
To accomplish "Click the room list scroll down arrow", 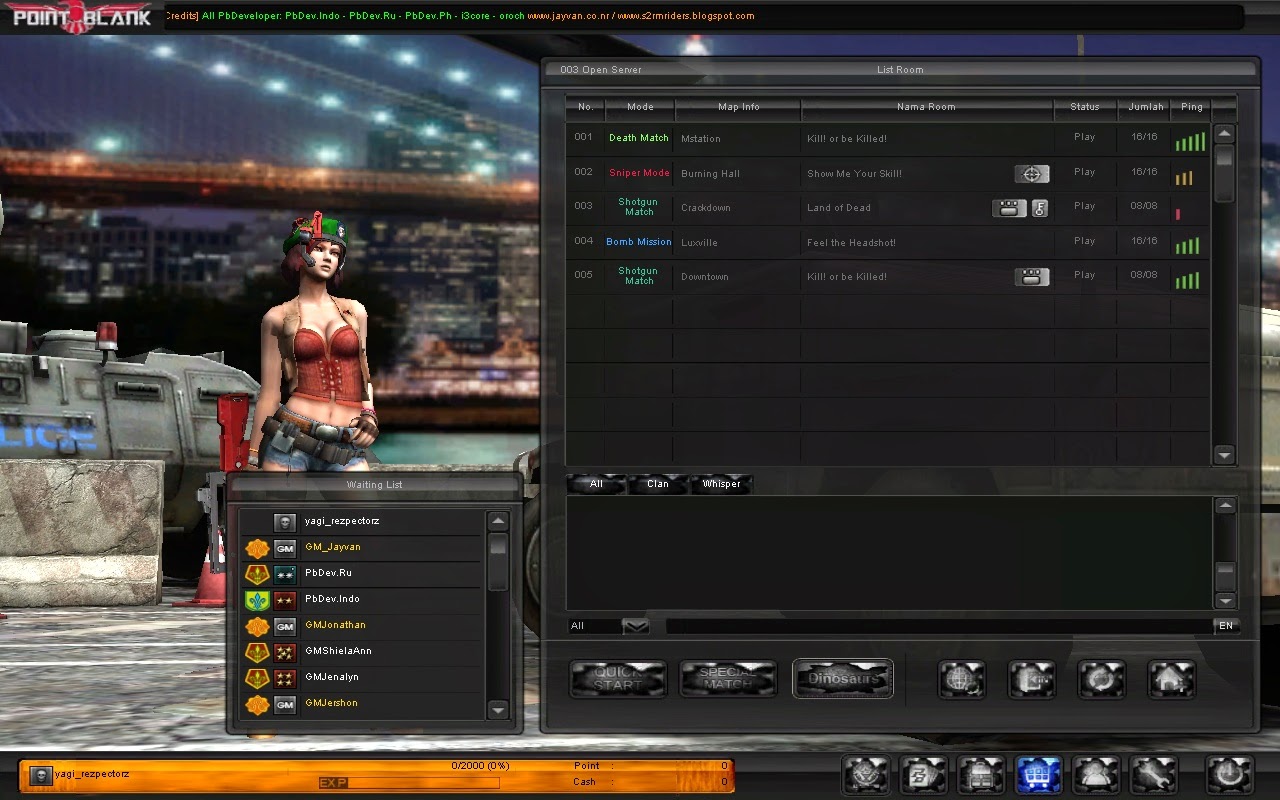I will point(1225,455).
